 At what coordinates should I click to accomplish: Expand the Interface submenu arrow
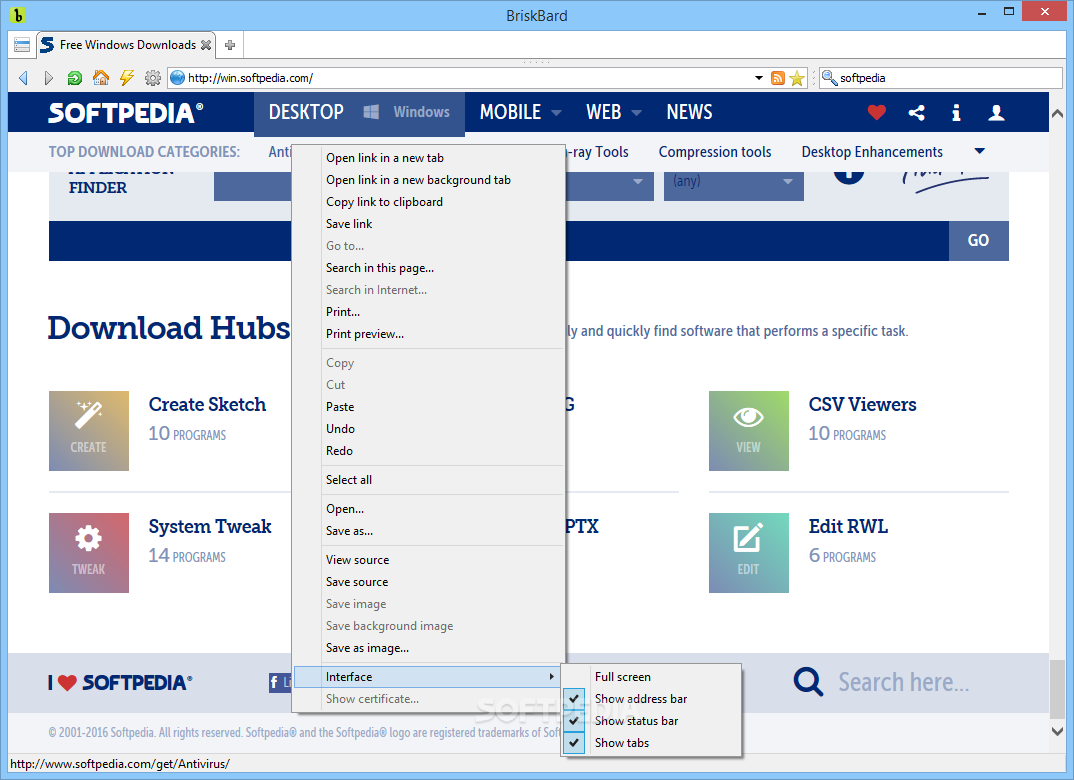551,677
